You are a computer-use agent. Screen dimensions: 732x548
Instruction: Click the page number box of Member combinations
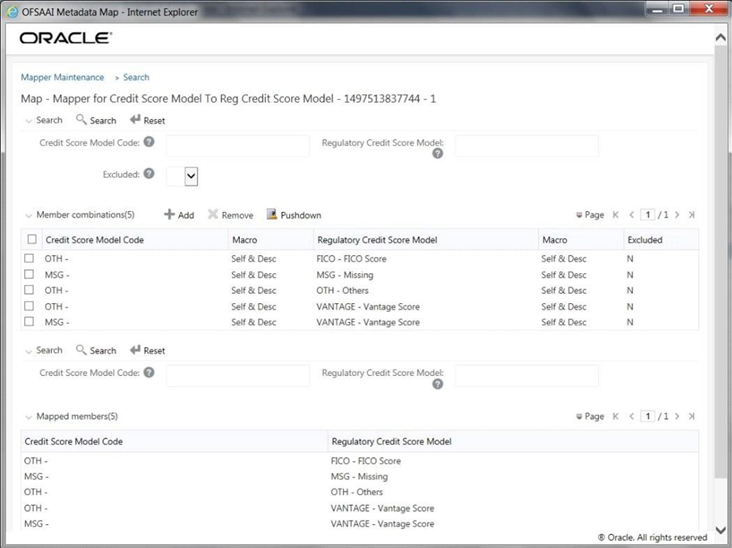[648, 215]
